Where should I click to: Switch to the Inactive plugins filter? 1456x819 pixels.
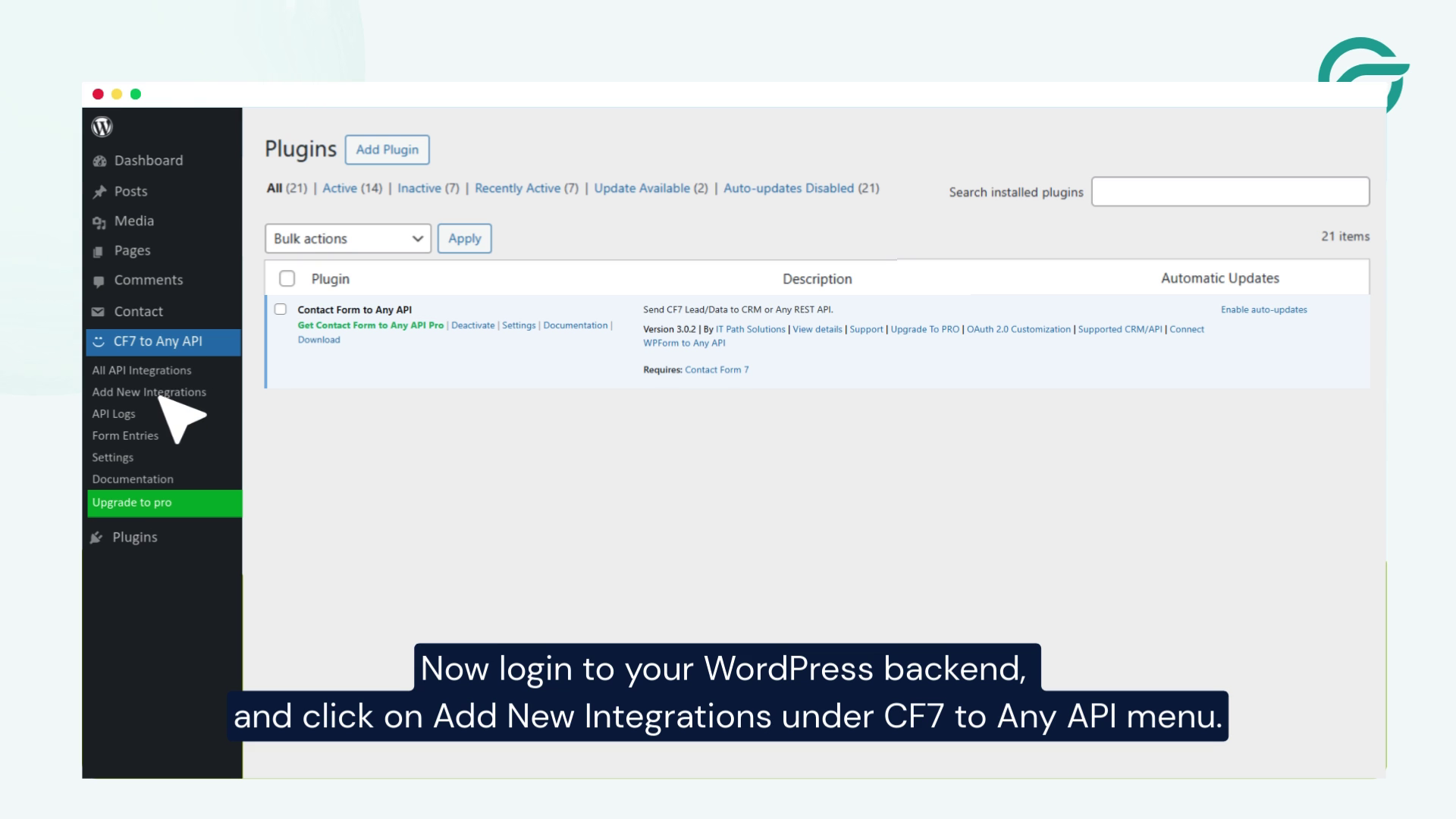click(x=420, y=188)
